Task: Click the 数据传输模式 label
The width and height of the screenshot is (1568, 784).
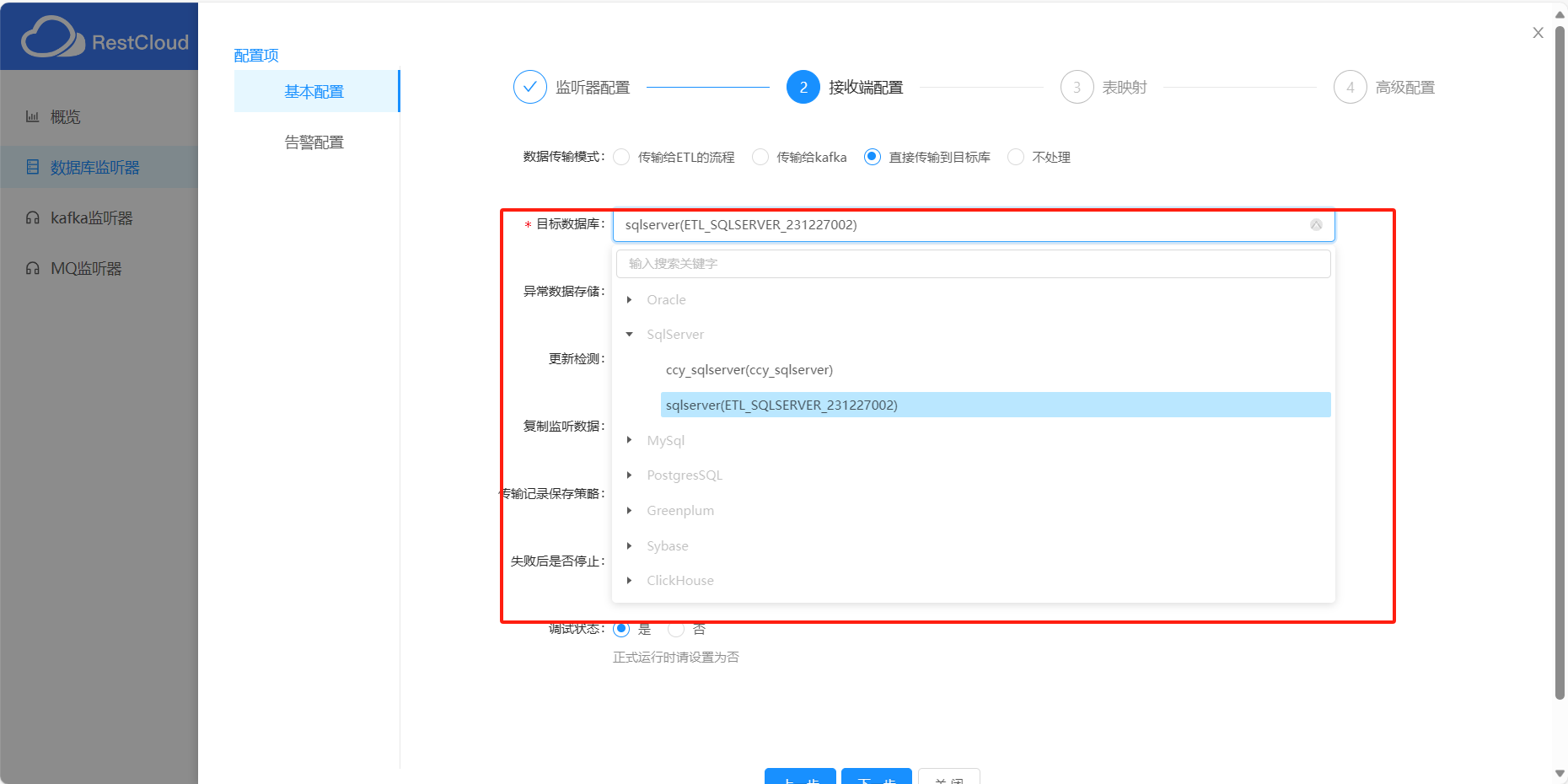Action: pyautogui.click(x=563, y=157)
